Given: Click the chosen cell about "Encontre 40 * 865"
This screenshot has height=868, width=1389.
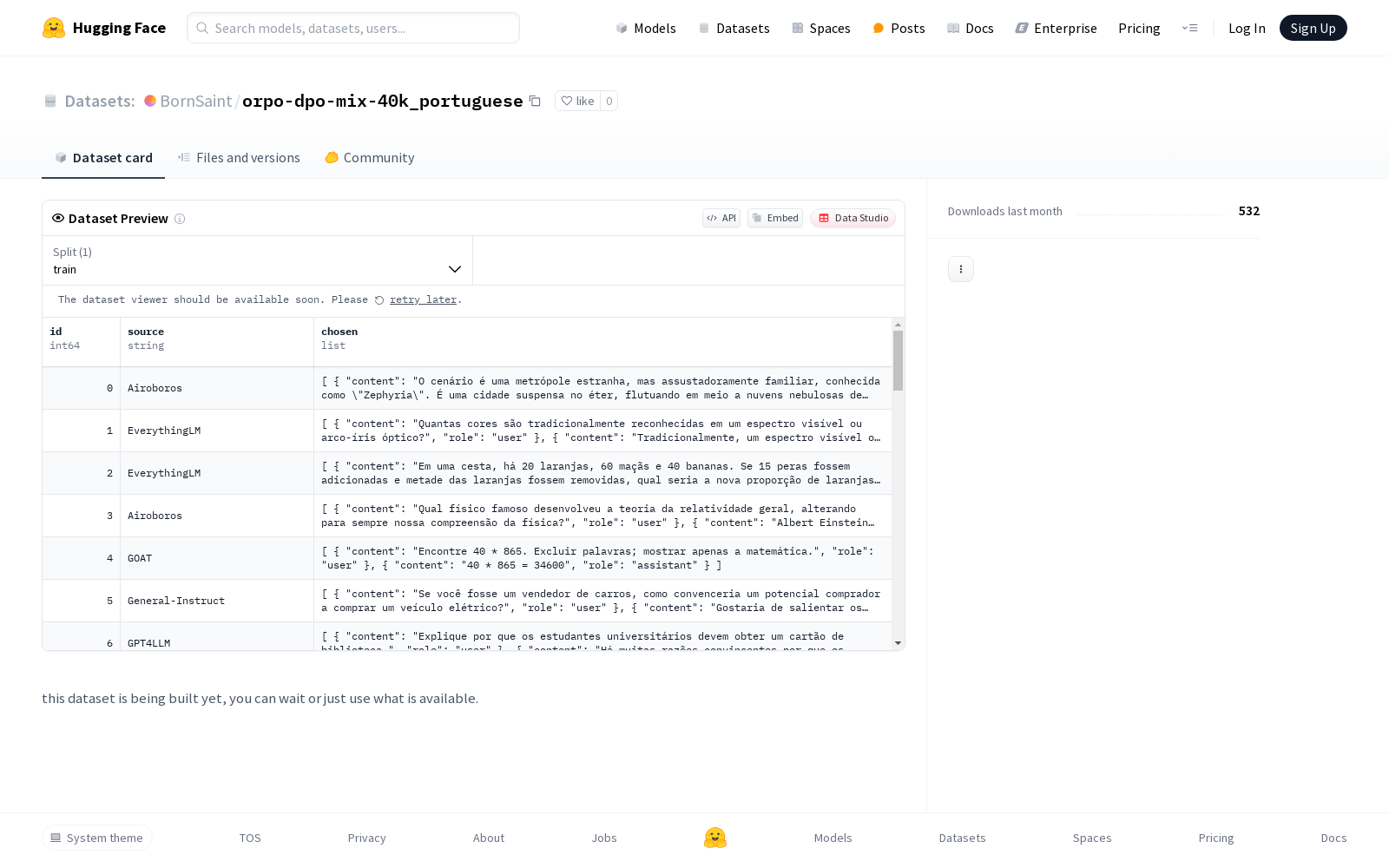Looking at the screenshot, I should coord(603,558).
